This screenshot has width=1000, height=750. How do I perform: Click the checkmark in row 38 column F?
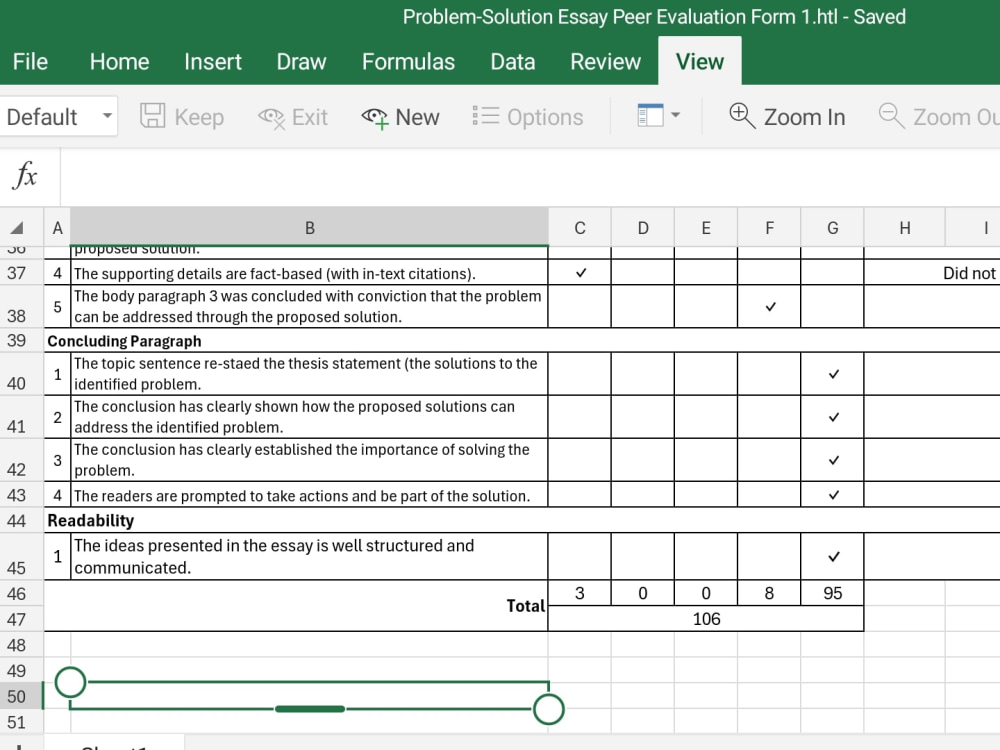click(770, 307)
